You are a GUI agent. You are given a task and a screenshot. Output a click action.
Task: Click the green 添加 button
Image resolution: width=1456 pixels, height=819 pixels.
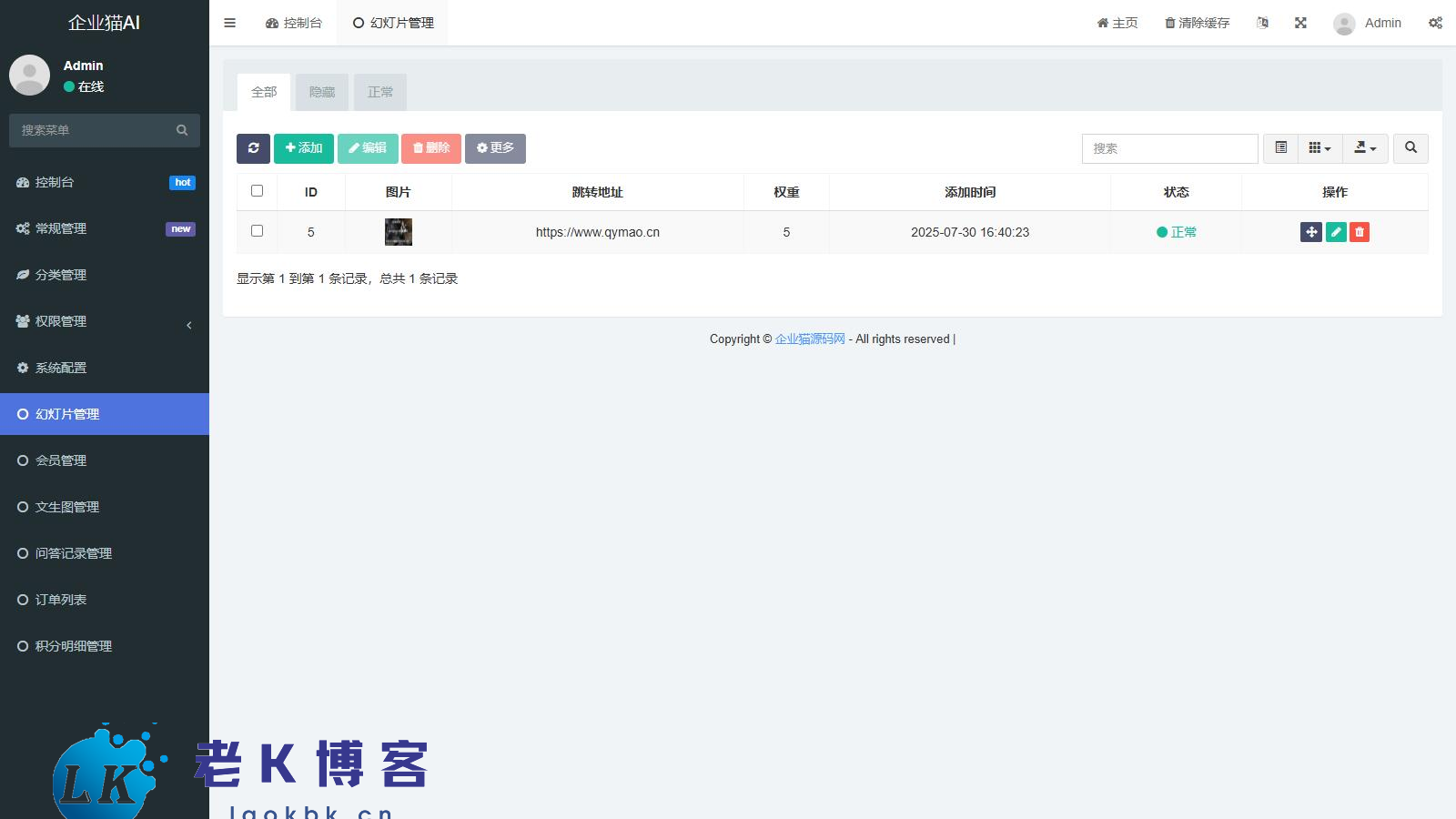(304, 148)
